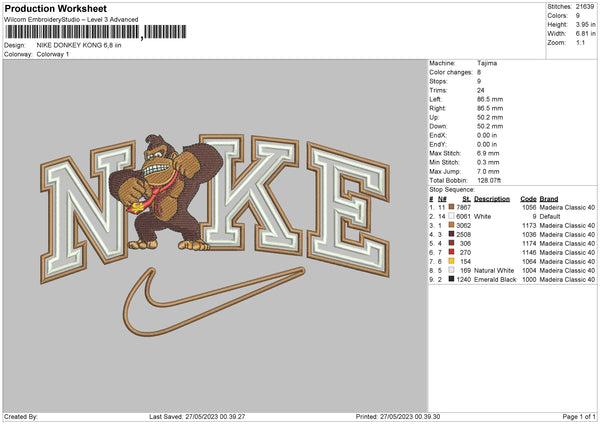Screen dimensions: 600x424
Task: Click the Wilcom EmbroideryStudio Level 3 Advanced text
Action: [71, 20]
